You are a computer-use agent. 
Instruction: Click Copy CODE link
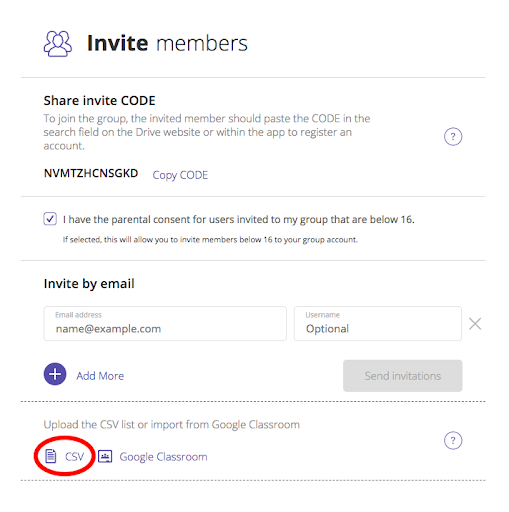(180, 175)
